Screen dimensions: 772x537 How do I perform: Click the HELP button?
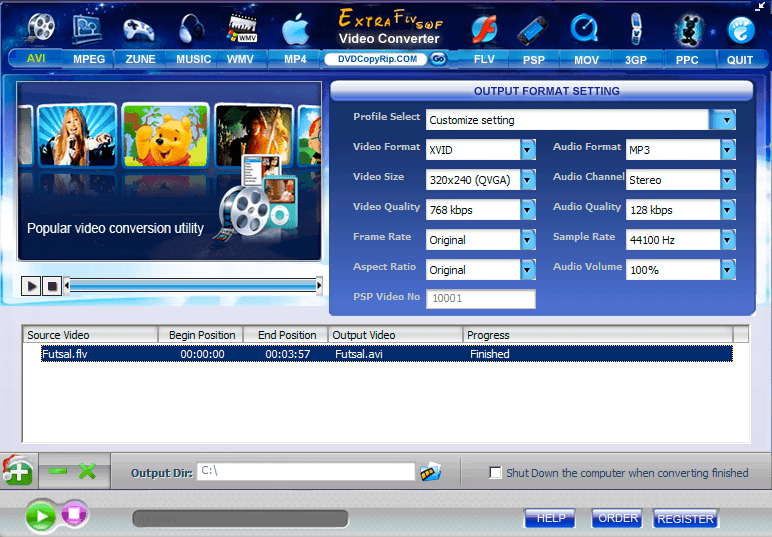[550, 518]
